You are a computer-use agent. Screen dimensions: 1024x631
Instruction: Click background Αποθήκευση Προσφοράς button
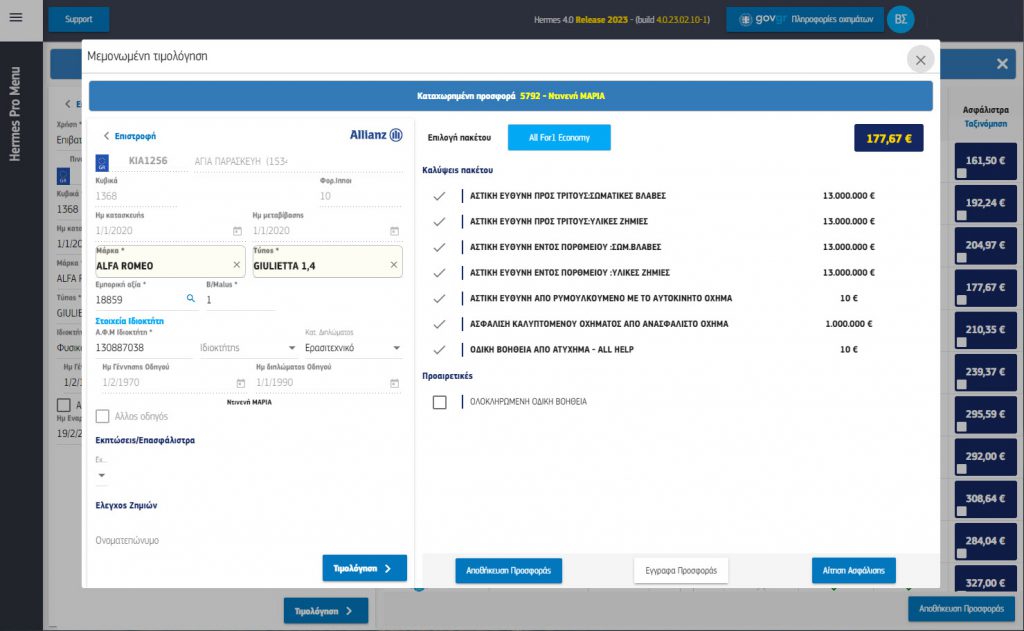click(x=961, y=608)
